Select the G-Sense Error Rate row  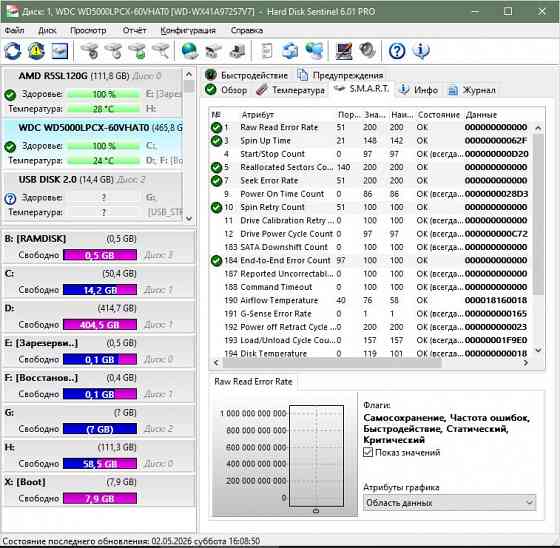pos(370,314)
